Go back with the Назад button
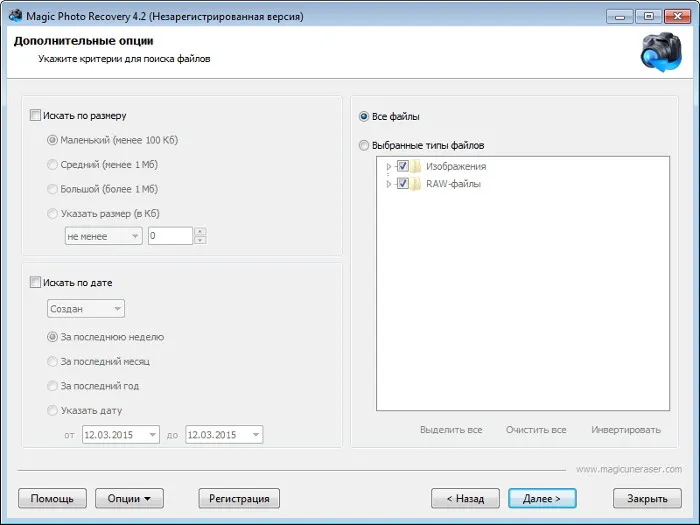This screenshot has width=700, height=525. pyautogui.click(x=465, y=499)
